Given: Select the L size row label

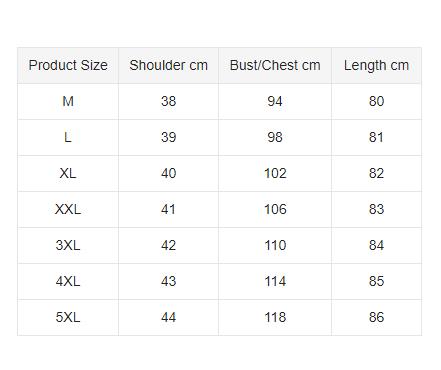Looking at the screenshot, I should pos(68,137).
